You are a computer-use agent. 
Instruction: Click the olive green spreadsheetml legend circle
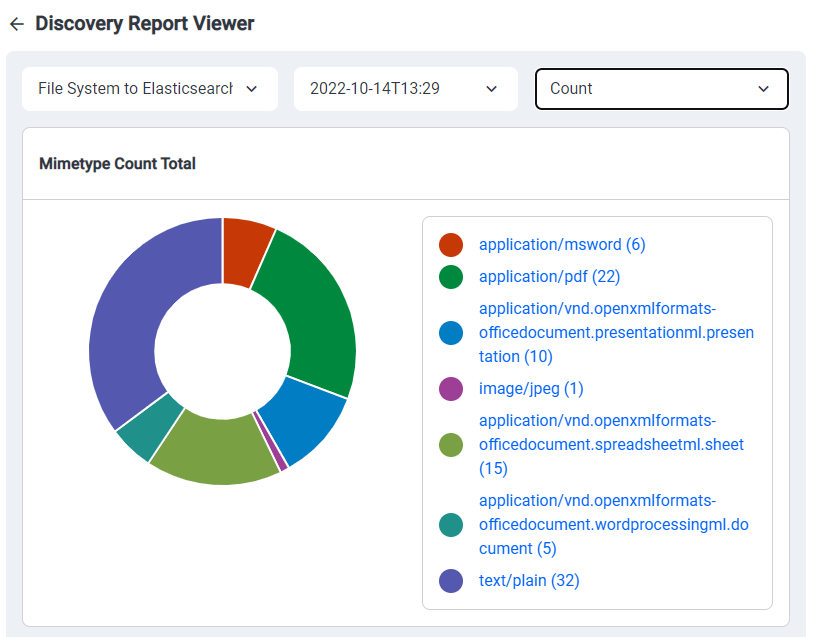coord(451,445)
